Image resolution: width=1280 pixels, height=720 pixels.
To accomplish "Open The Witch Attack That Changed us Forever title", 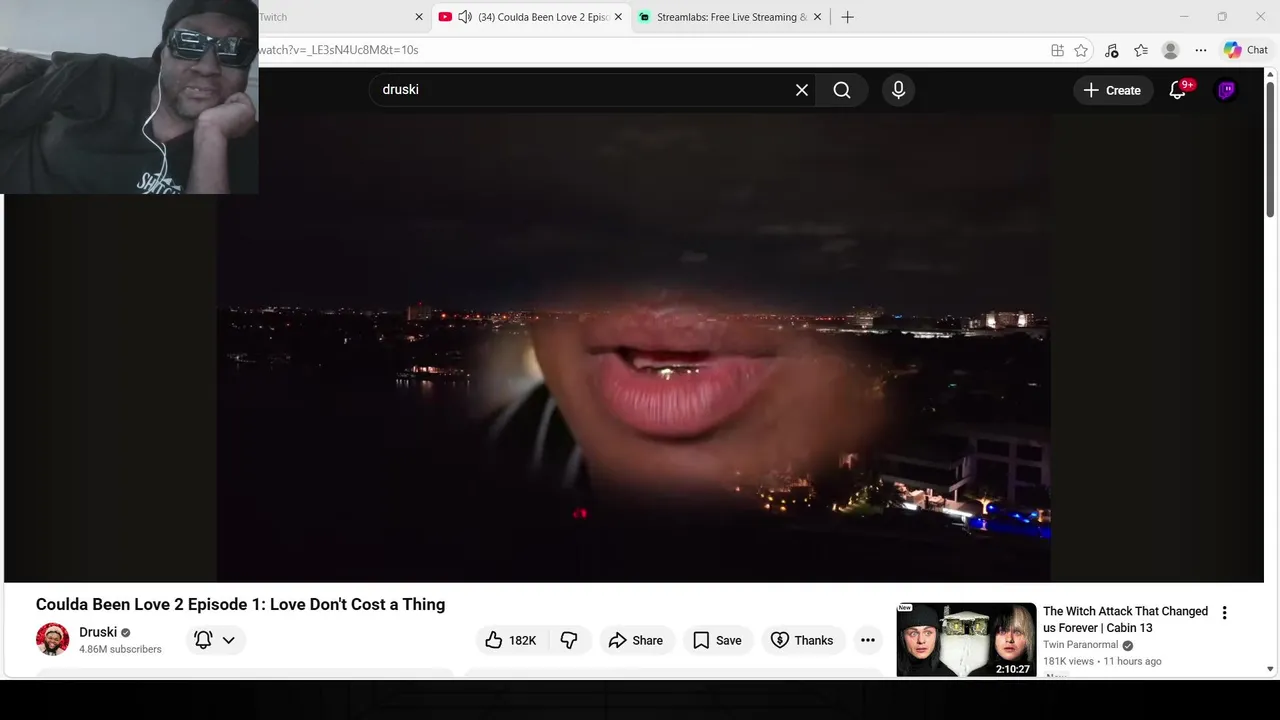I will pyautogui.click(x=1125, y=619).
